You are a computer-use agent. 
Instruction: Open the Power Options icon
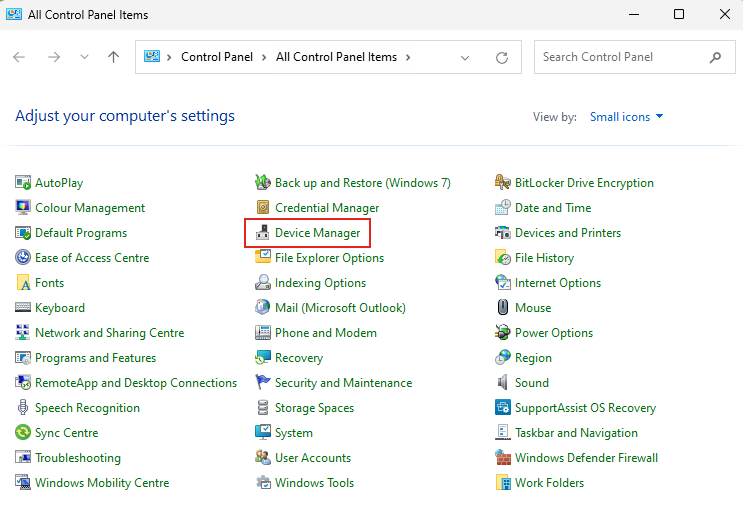click(x=503, y=333)
